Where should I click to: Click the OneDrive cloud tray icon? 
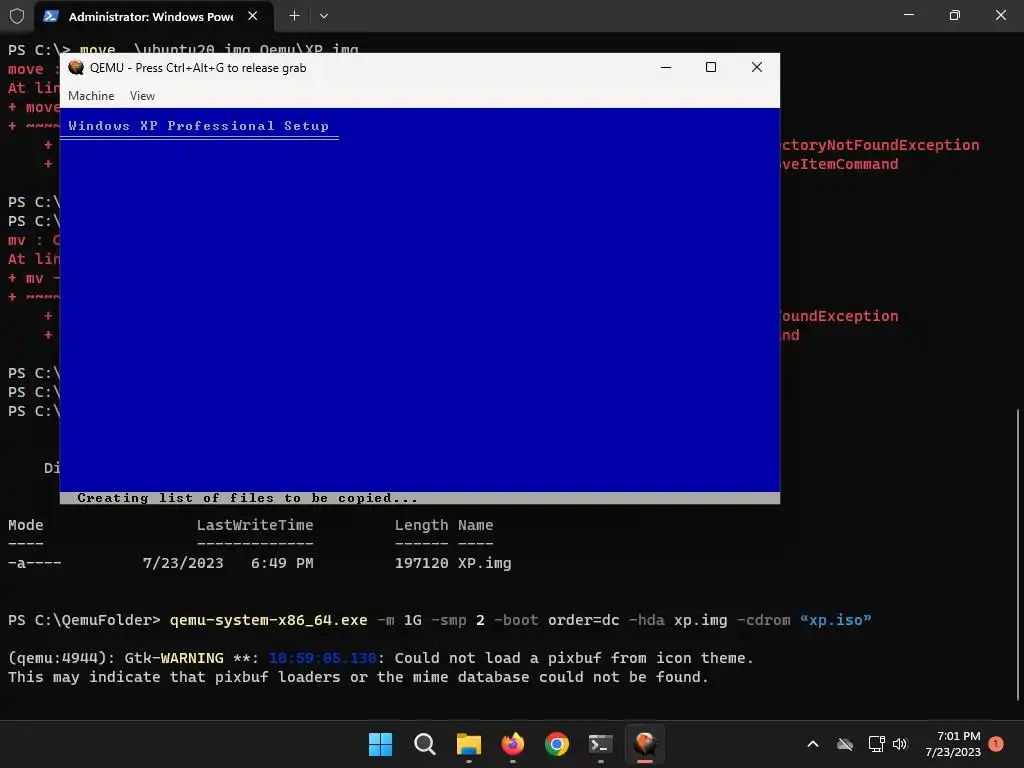(845, 744)
